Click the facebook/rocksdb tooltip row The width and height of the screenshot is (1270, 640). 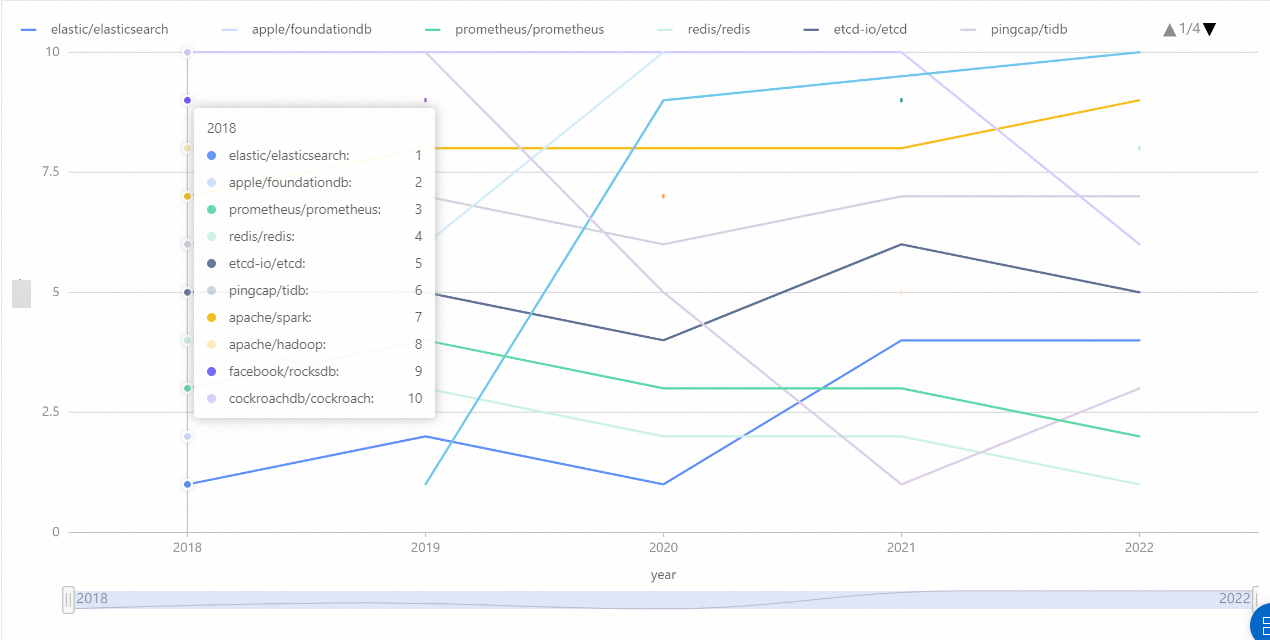[314, 371]
